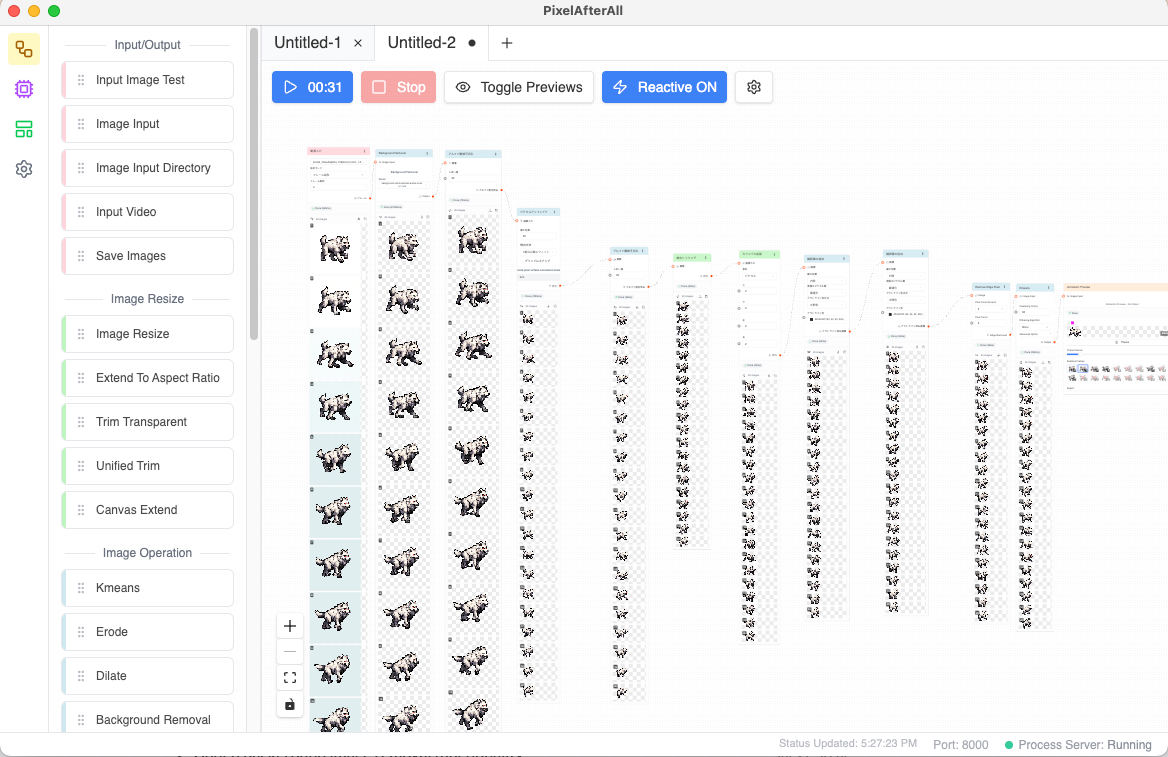1168x757 pixels.
Task: Add the Canvas Extend node
Action: tap(147, 510)
